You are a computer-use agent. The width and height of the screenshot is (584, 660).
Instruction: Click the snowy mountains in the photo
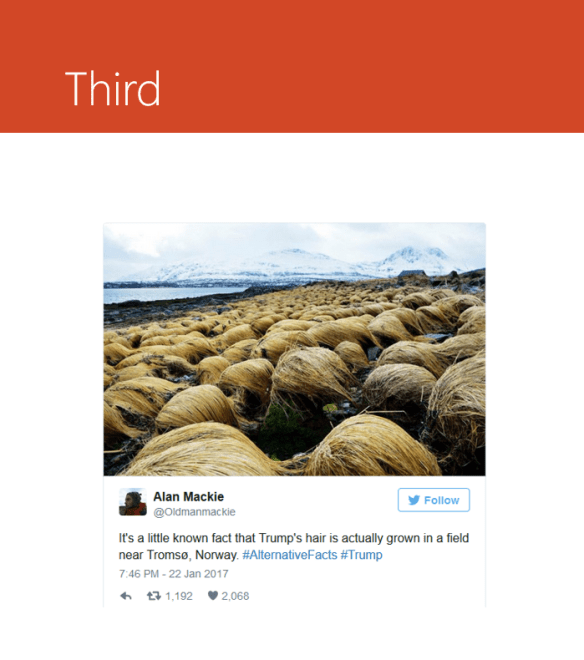(295, 263)
